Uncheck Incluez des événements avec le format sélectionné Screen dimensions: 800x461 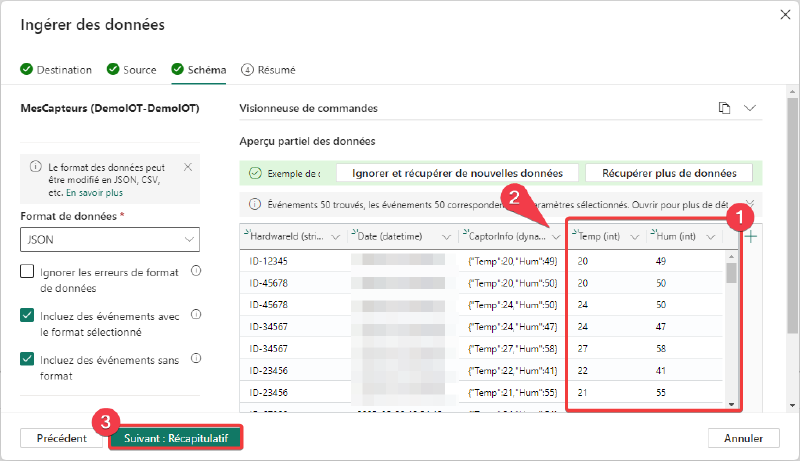point(27,315)
